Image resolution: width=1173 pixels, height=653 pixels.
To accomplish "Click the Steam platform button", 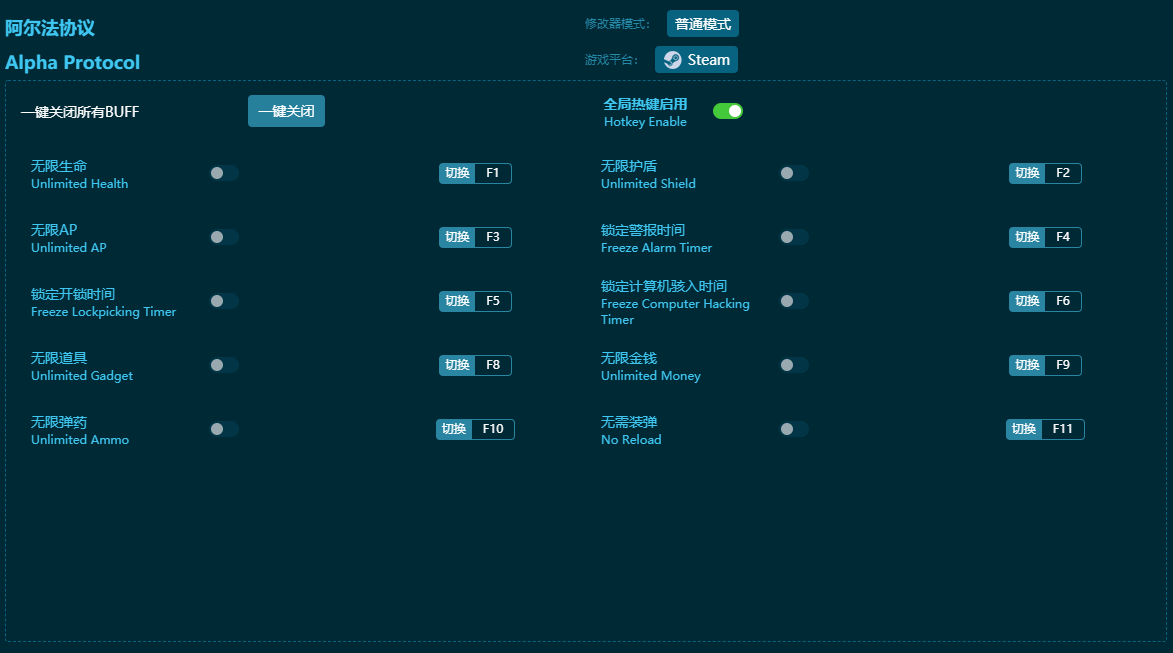I will [696, 60].
